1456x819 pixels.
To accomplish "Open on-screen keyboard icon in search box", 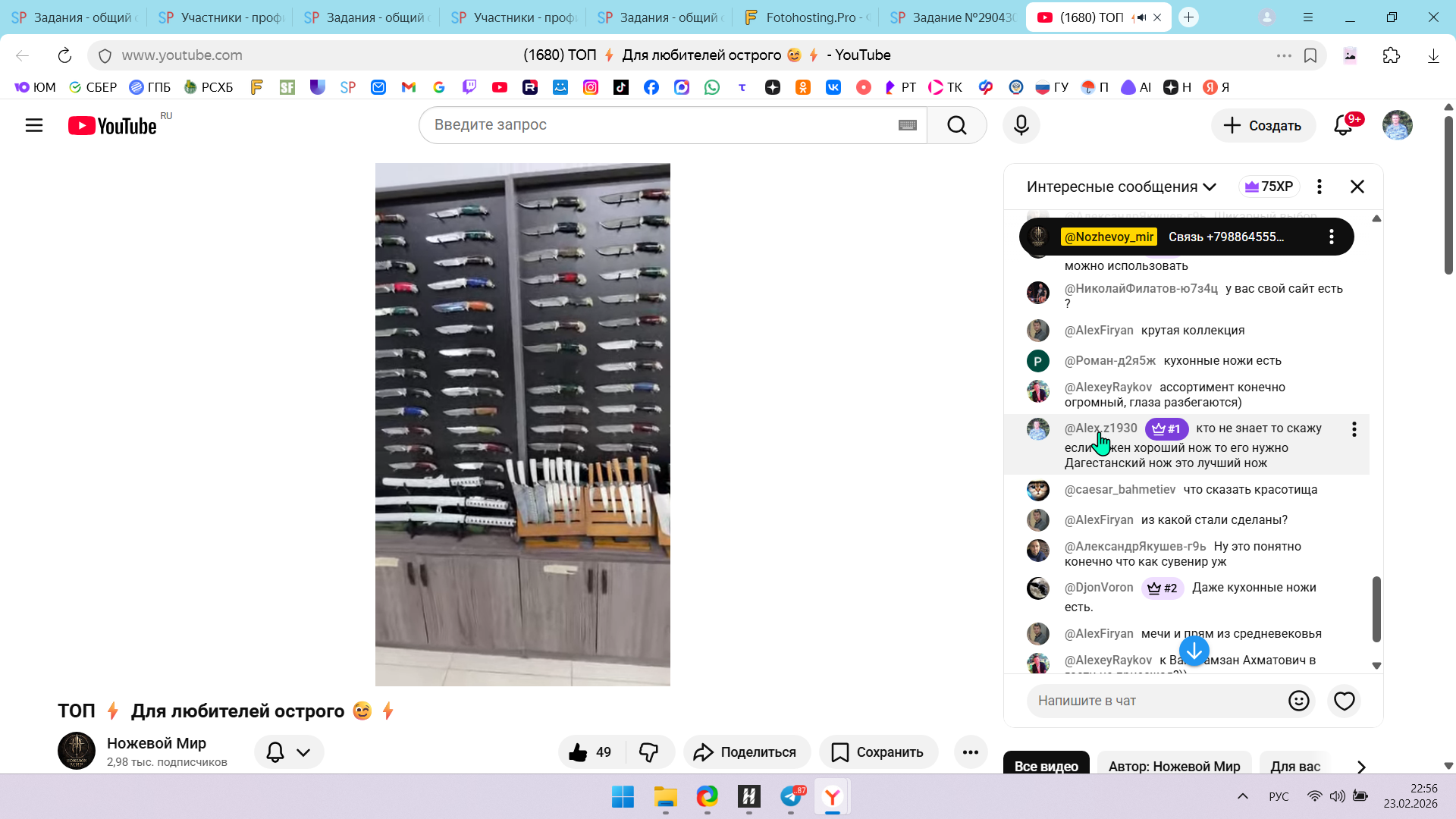I will 907,125.
